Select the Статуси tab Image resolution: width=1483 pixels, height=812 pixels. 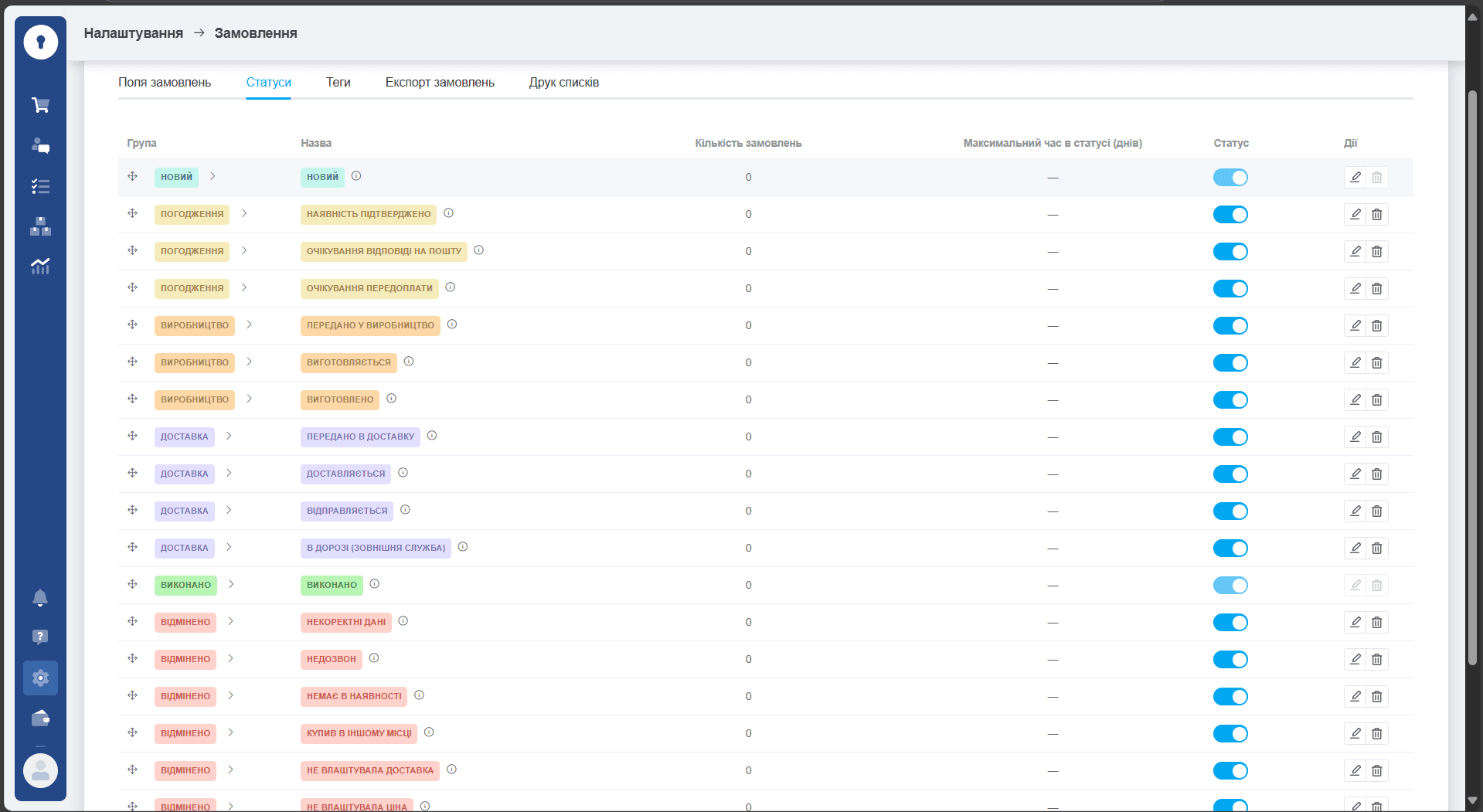click(x=268, y=82)
